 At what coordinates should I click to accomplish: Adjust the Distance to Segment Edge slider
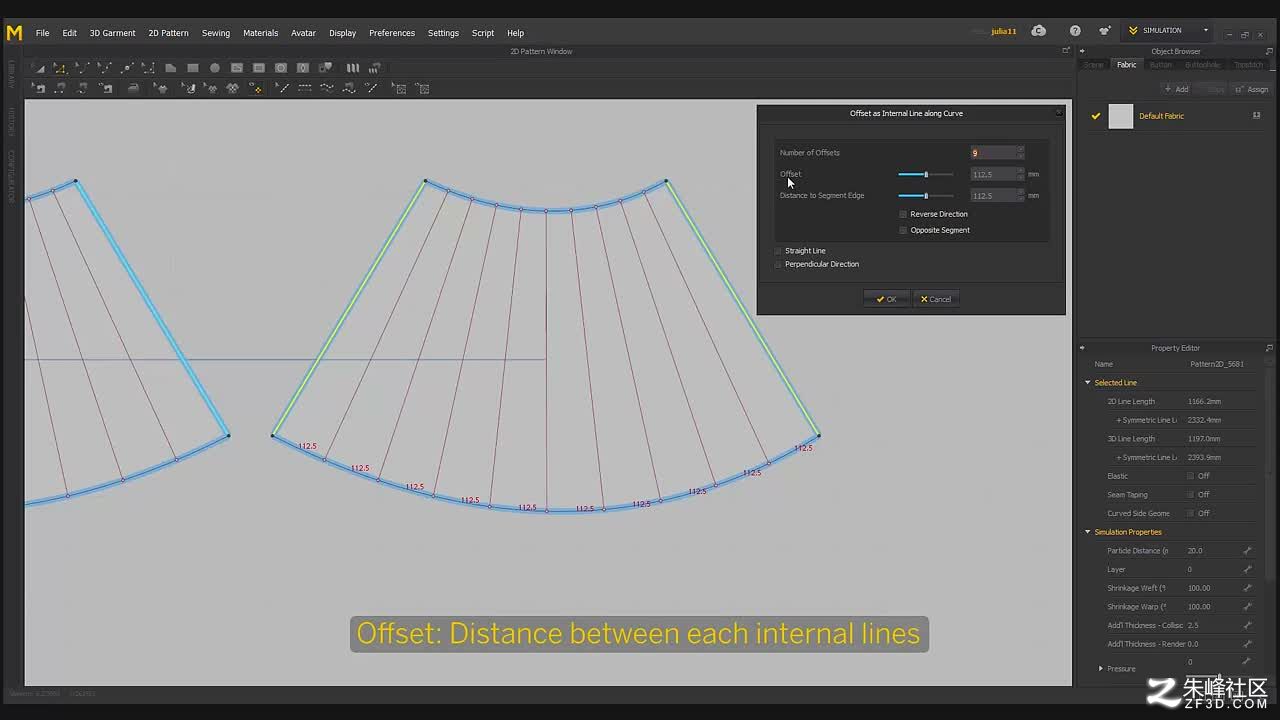click(x=925, y=196)
